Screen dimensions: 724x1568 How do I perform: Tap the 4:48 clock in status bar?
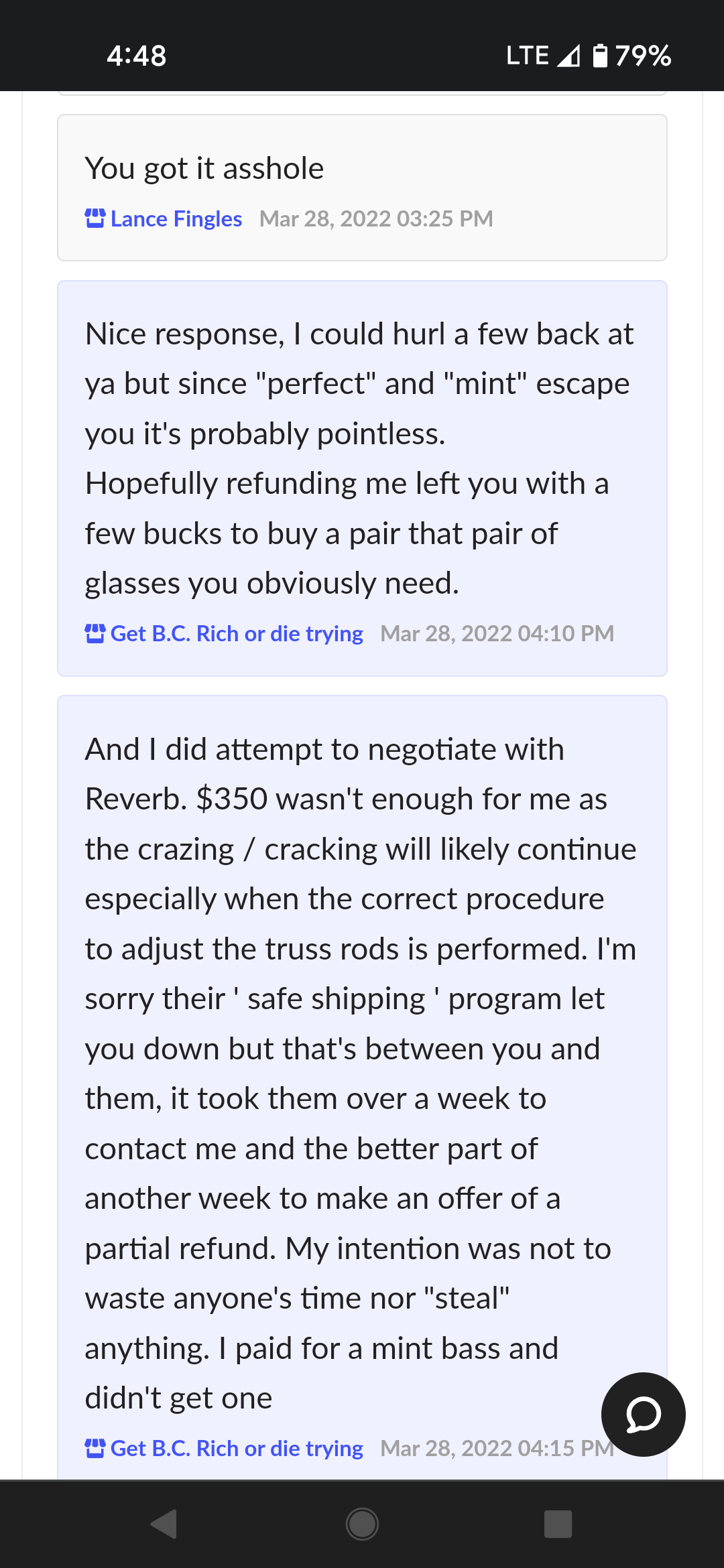[x=137, y=56]
